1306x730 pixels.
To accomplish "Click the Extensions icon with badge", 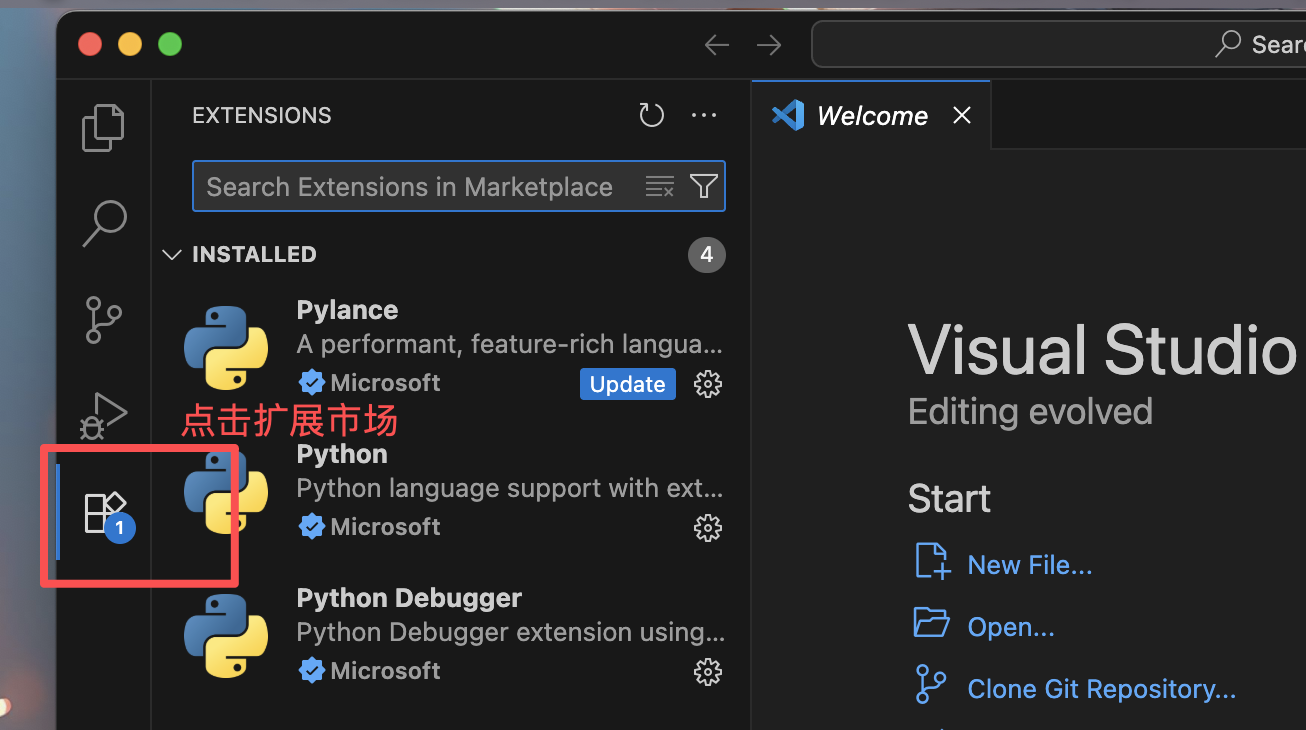I will (x=106, y=513).
